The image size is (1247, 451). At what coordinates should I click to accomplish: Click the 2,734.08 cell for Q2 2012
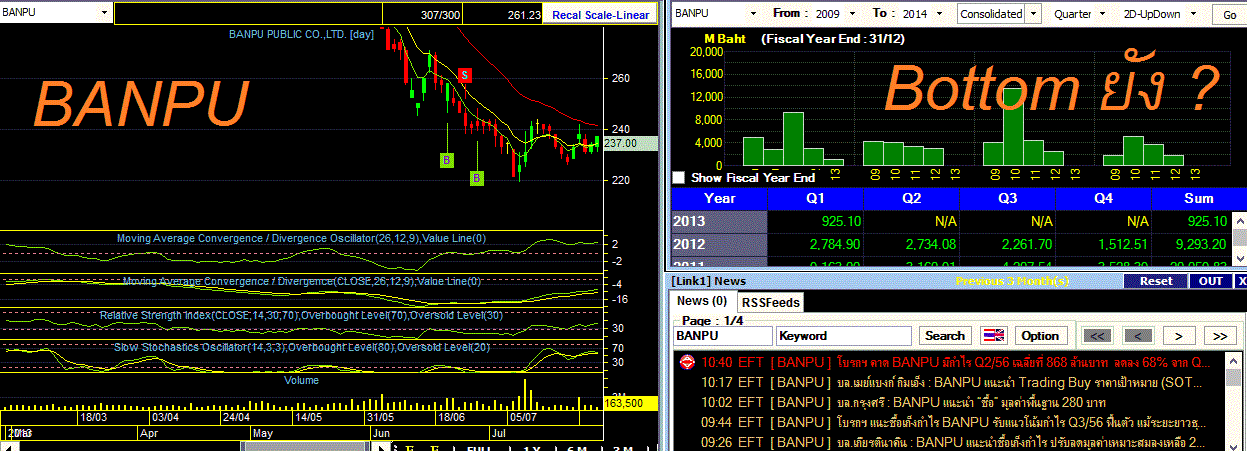(911, 244)
